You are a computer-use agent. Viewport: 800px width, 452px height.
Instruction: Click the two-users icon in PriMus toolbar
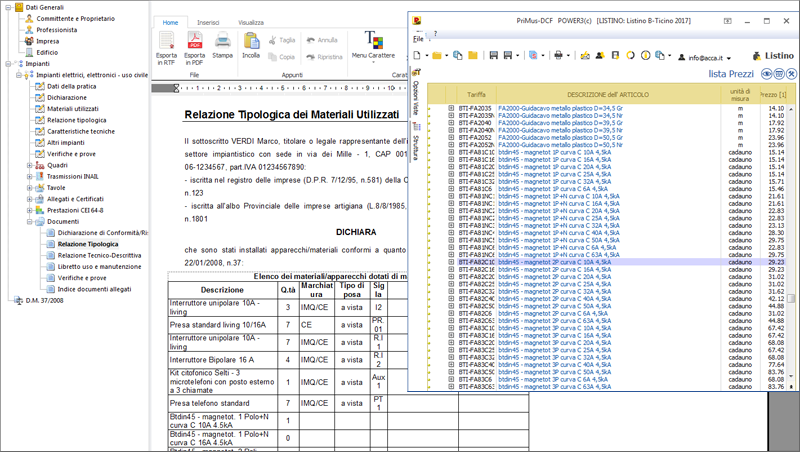click(600, 56)
